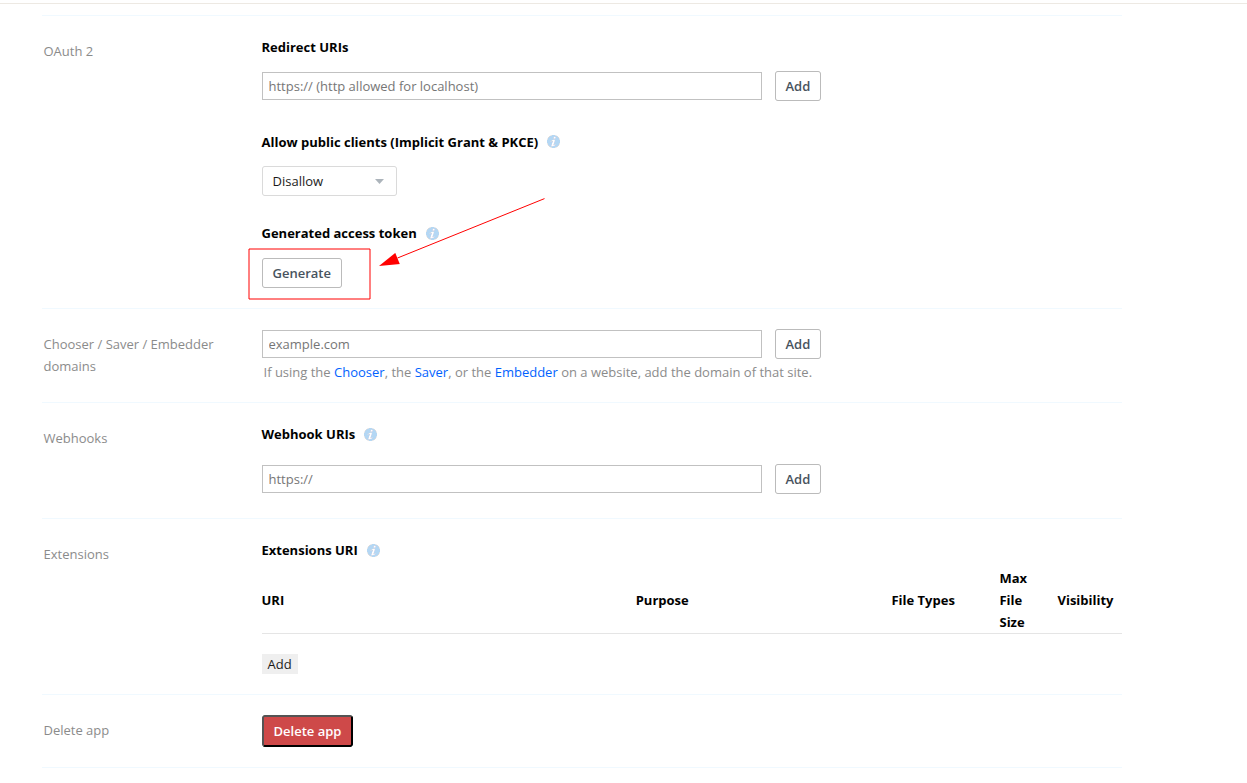Click the Visibility column header
The image size is (1247, 783).
[x=1085, y=601]
